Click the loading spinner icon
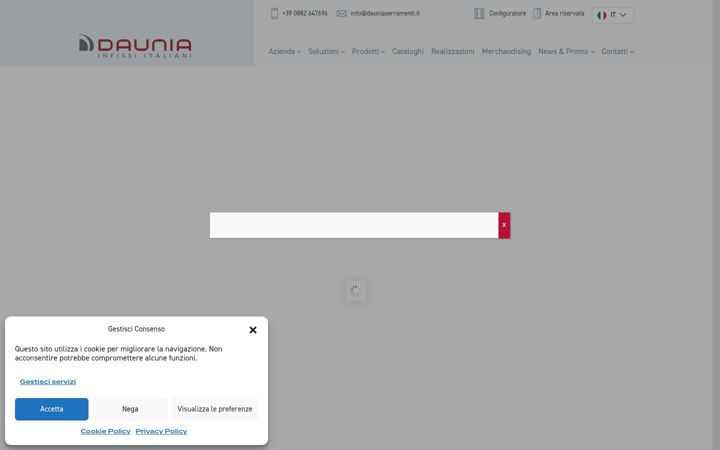Screen dimensions: 720x450 [x=355, y=291]
